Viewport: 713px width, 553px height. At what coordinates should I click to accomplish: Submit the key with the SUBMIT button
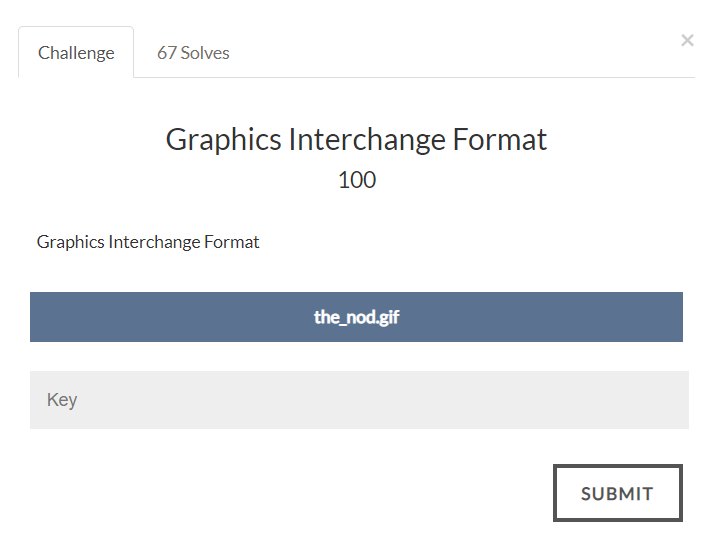coord(618,493)
